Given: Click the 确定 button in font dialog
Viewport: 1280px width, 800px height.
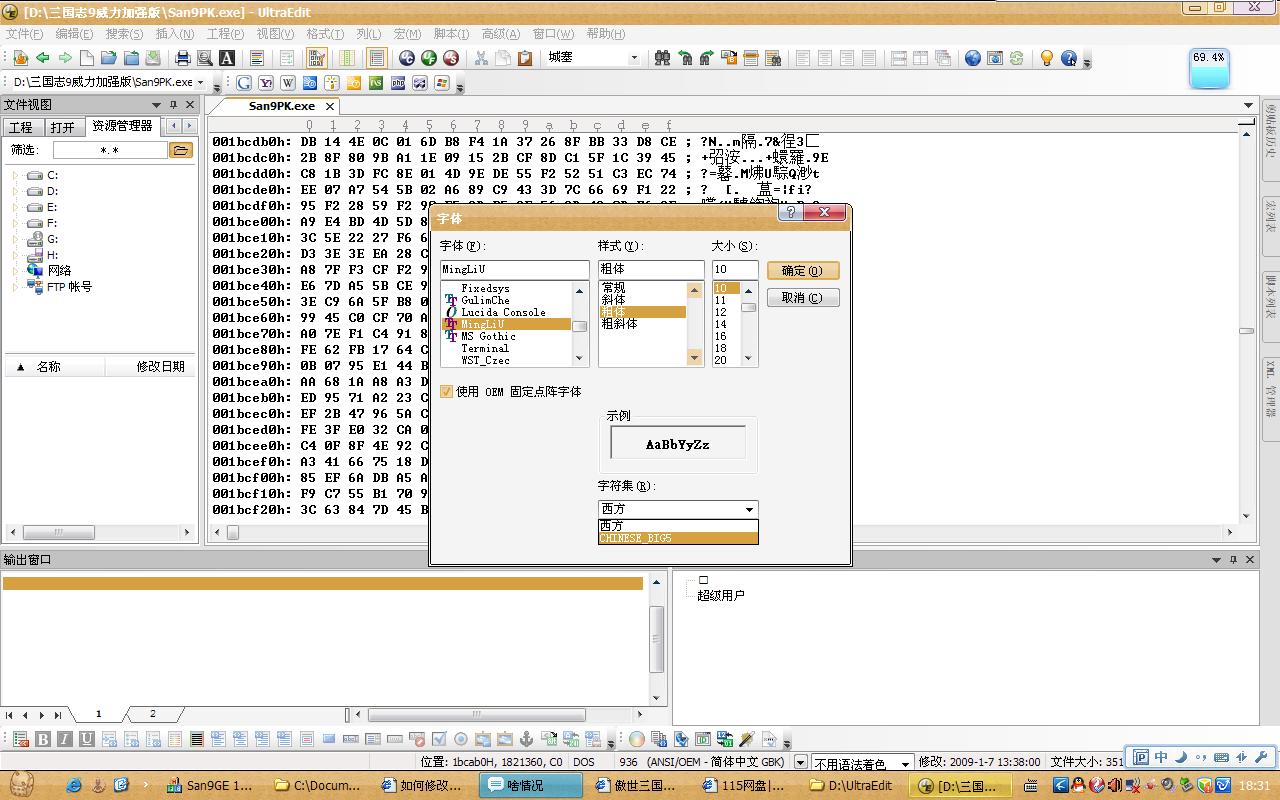Looking at the screenshot, I should point(802,271).
